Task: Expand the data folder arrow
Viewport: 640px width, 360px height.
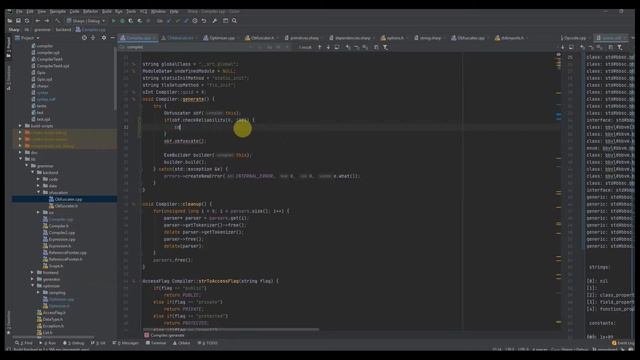Action: pyautogui.click(x=39, y=186)
